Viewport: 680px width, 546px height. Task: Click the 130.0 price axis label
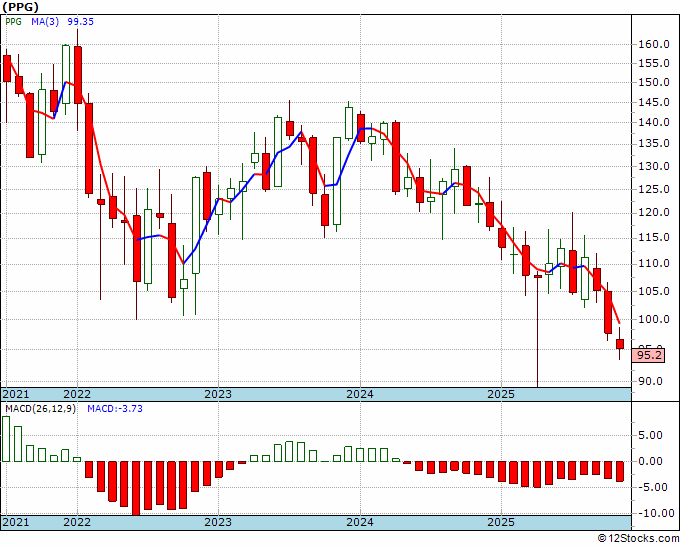pos(654,167)
